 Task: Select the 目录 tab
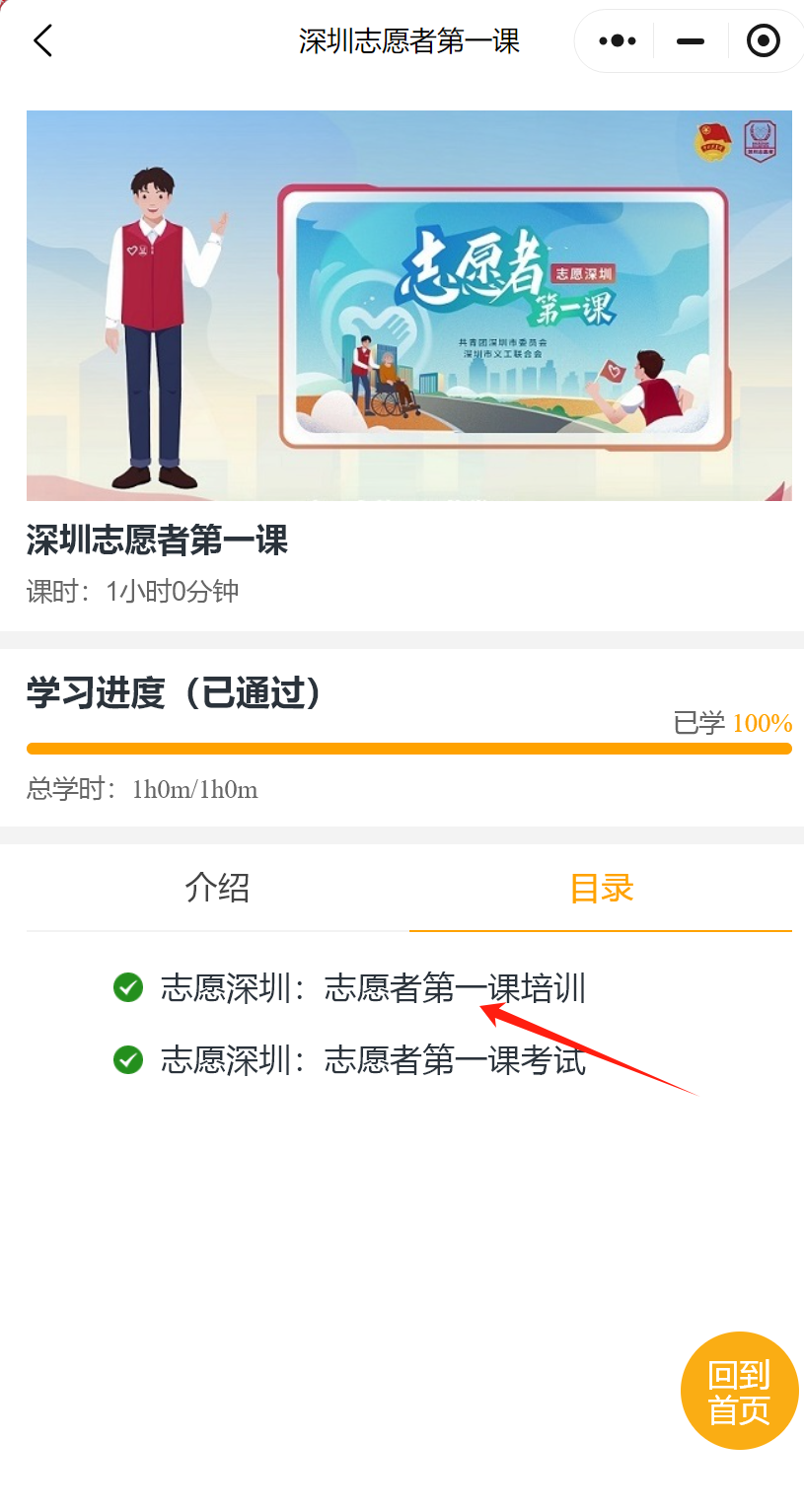(602, 888)
